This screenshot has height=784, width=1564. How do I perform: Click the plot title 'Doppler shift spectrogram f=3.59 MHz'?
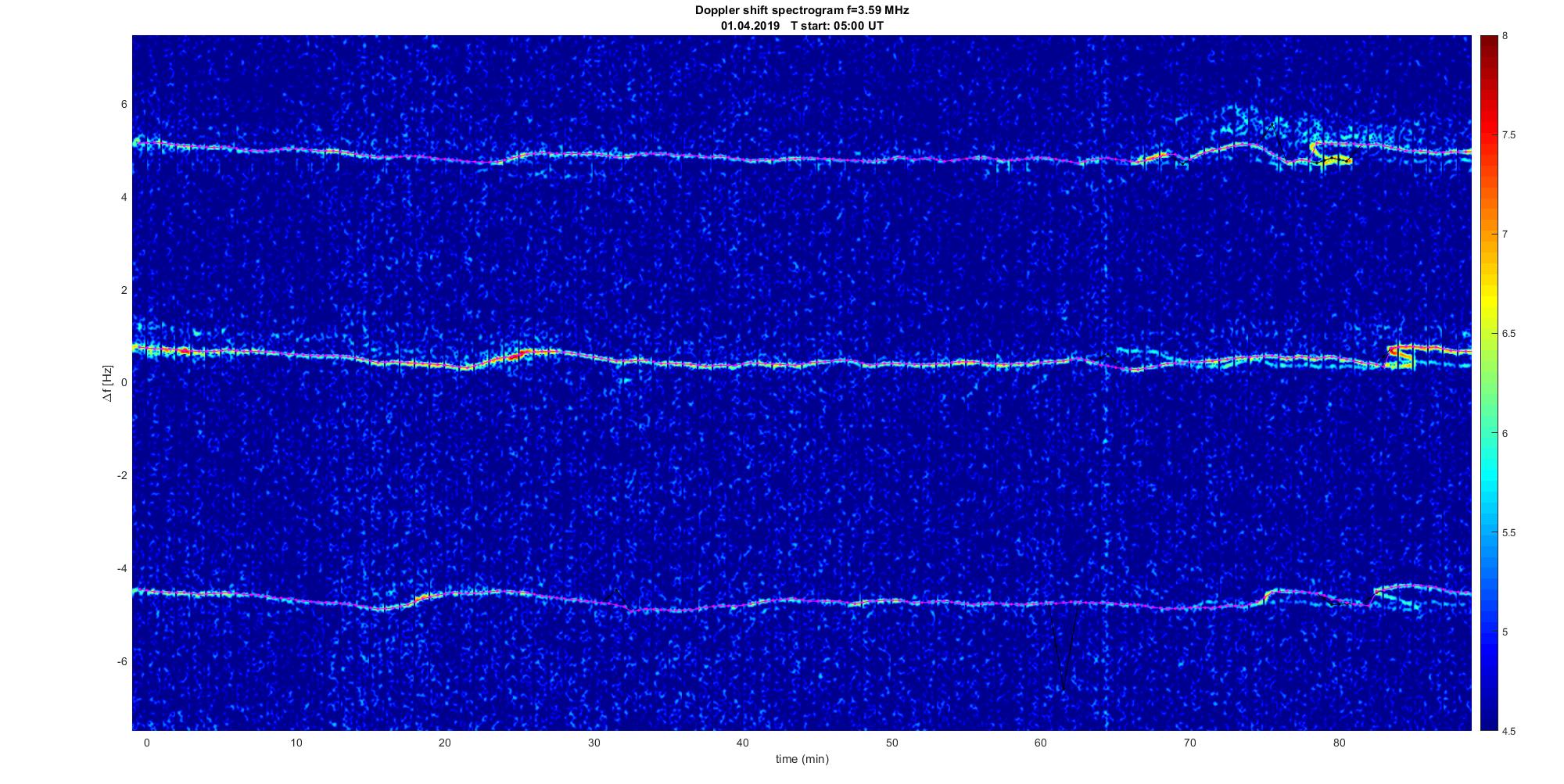(802, 10)
